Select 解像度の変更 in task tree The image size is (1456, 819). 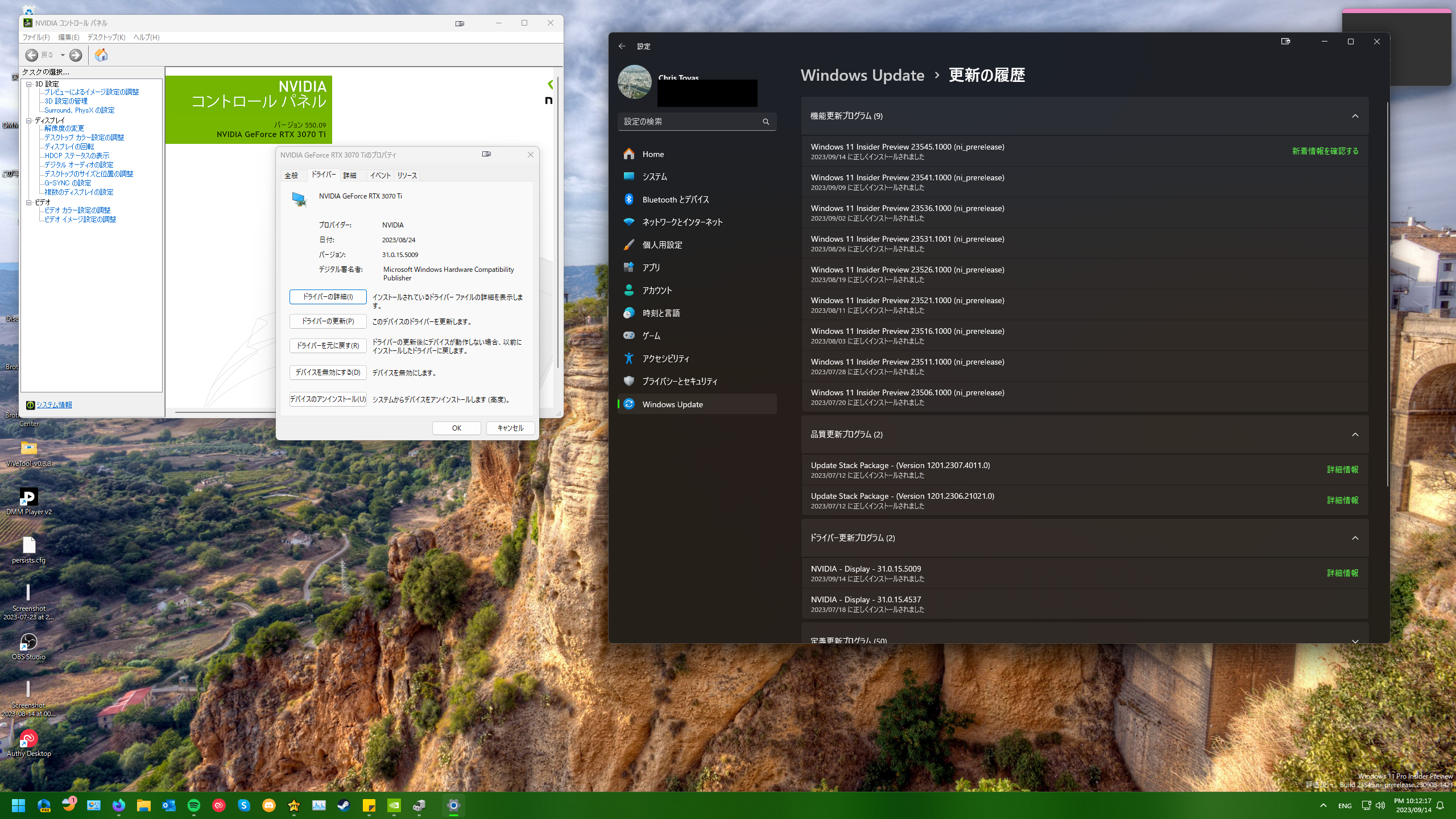[x=64, y=129]
